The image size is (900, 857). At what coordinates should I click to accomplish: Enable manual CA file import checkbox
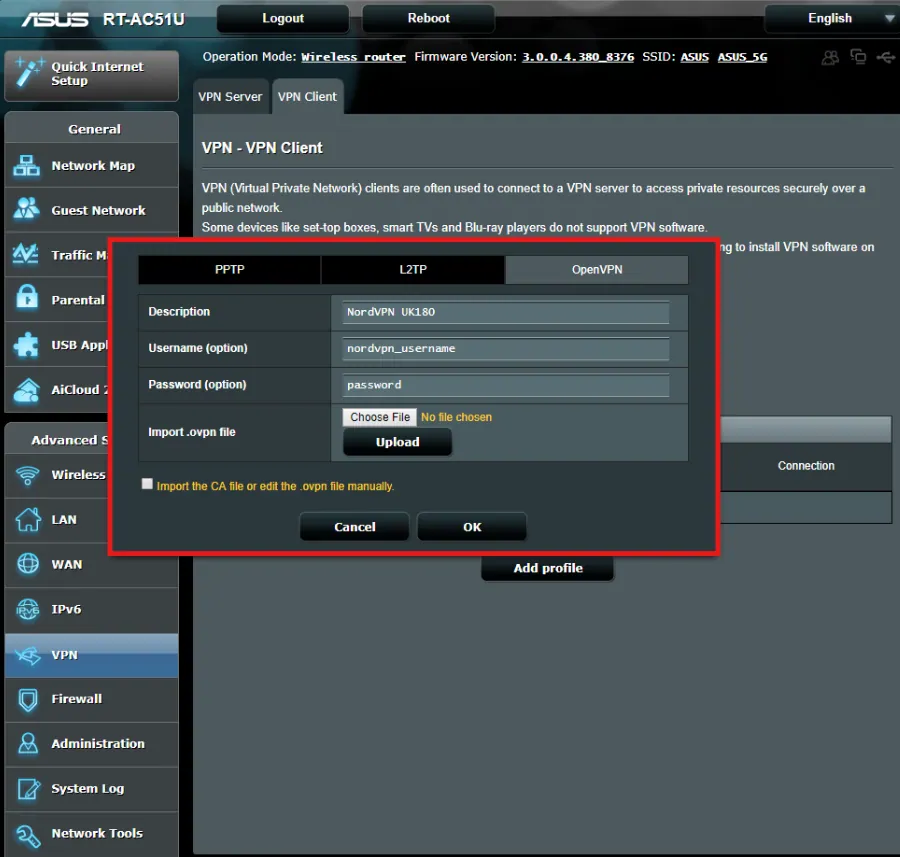click(x=147, y=484)
